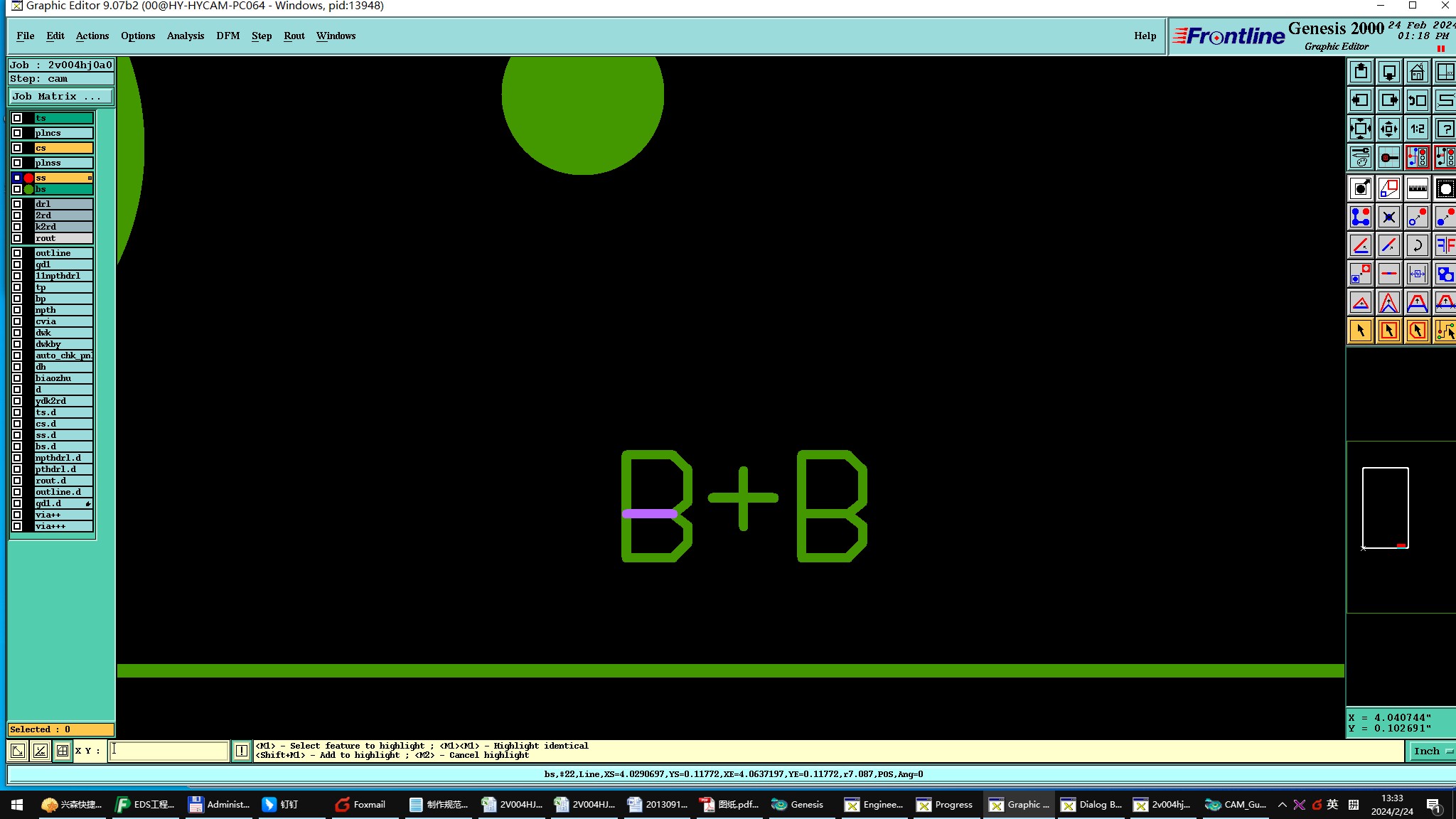Image resolution: width=1456 pixels, height=819 pixels.
Task: Toggle the checkbox for outline layer
Action: (17, 253)
